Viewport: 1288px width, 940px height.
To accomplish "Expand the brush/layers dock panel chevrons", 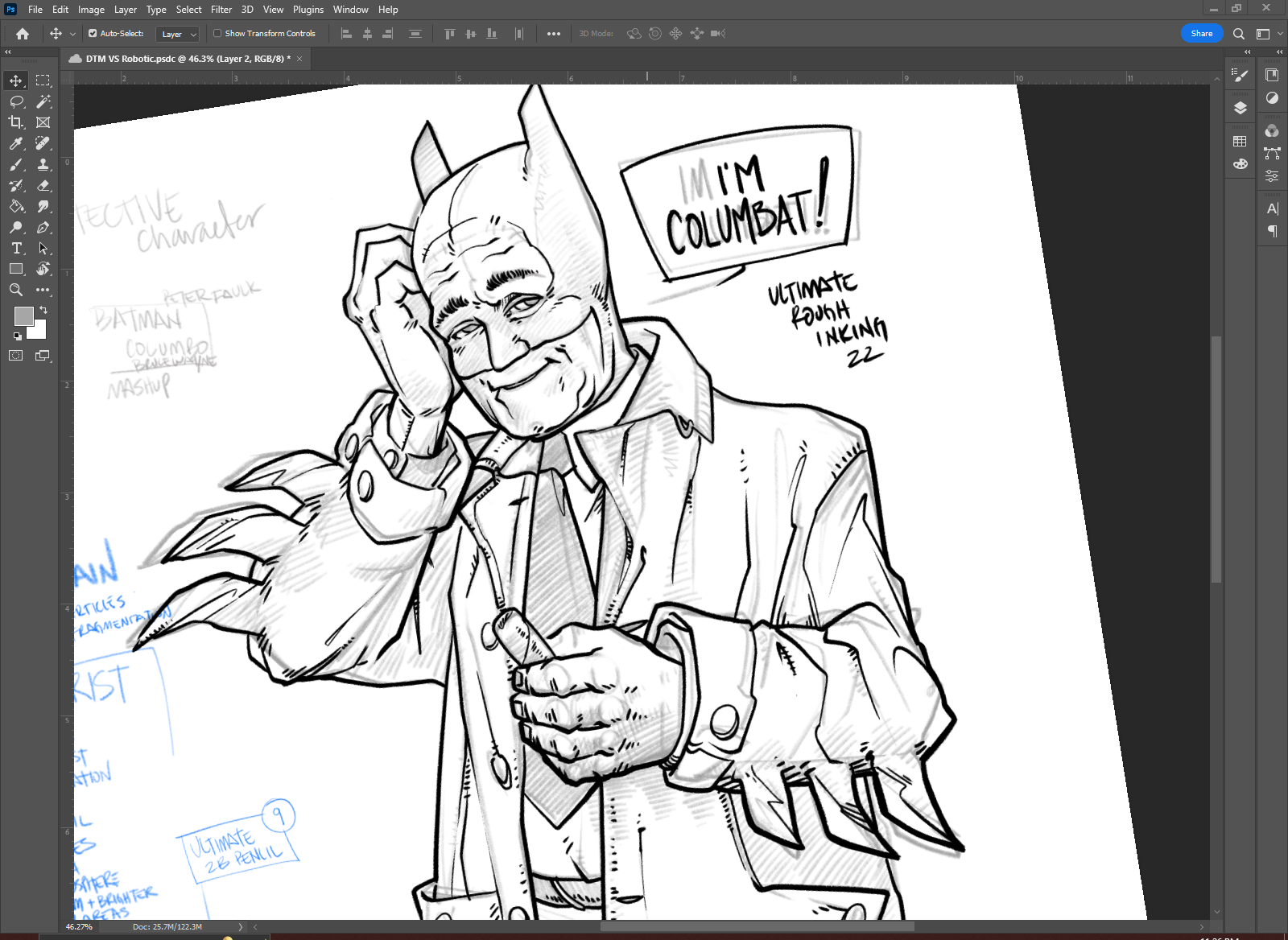I will [x=1248, y=52].
